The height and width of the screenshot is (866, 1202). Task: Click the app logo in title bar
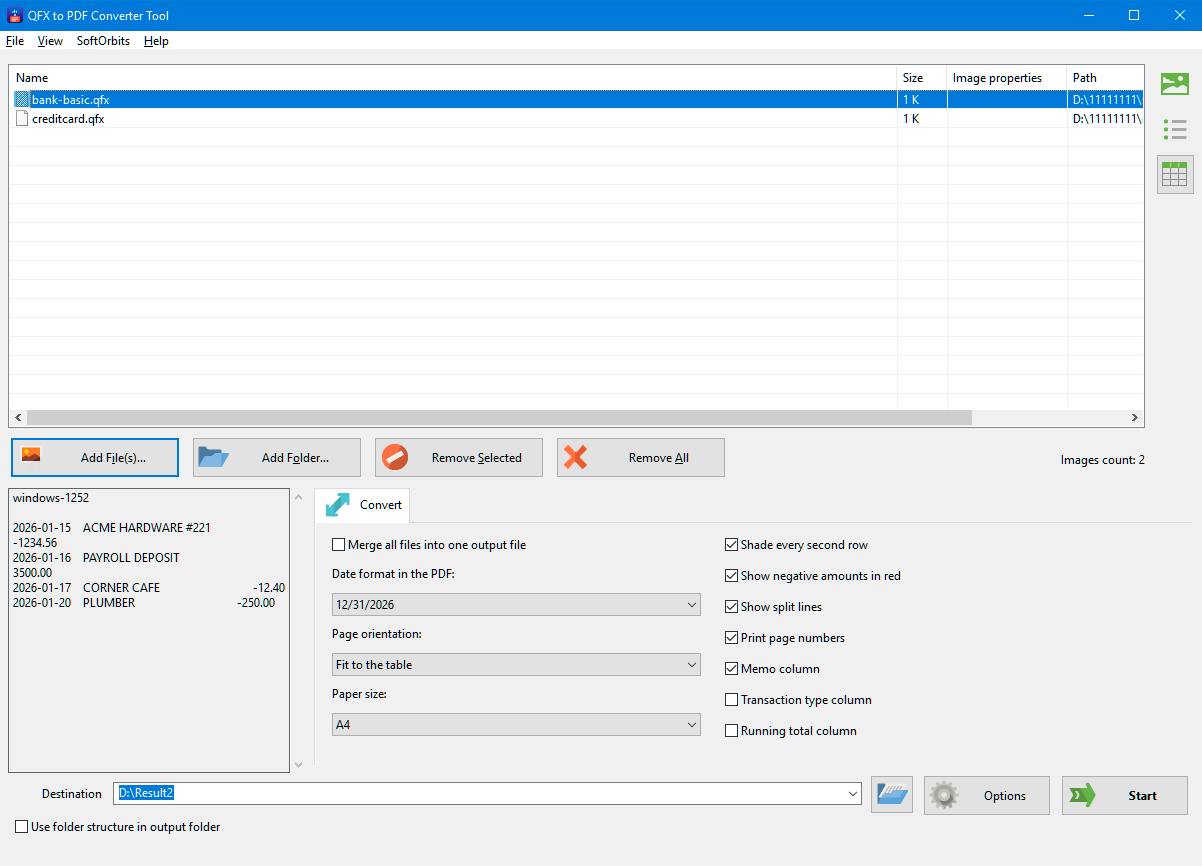click(x=15, y=15)
